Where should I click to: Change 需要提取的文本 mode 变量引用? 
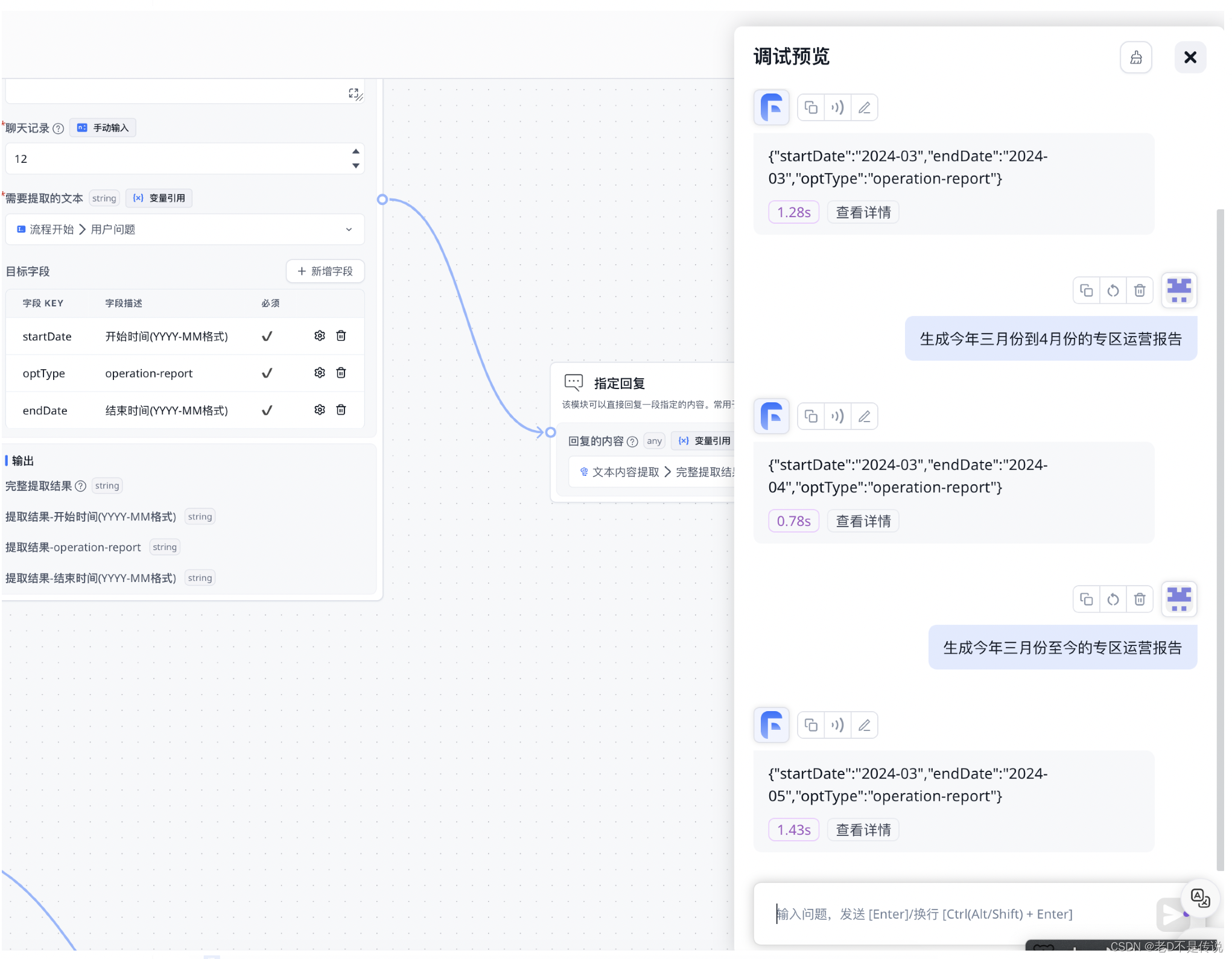tap(159, 198)
